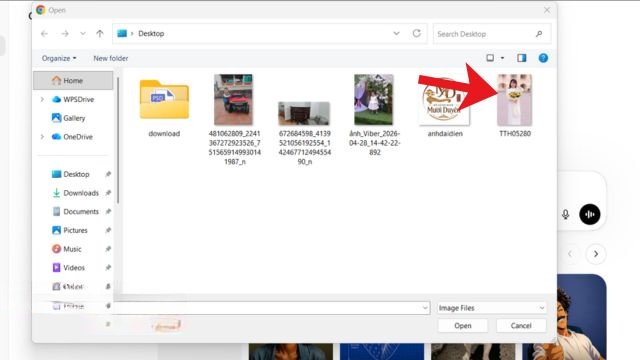
Task: Select the TTH05280 image thumbnail
Action: [x=515, y=100]
